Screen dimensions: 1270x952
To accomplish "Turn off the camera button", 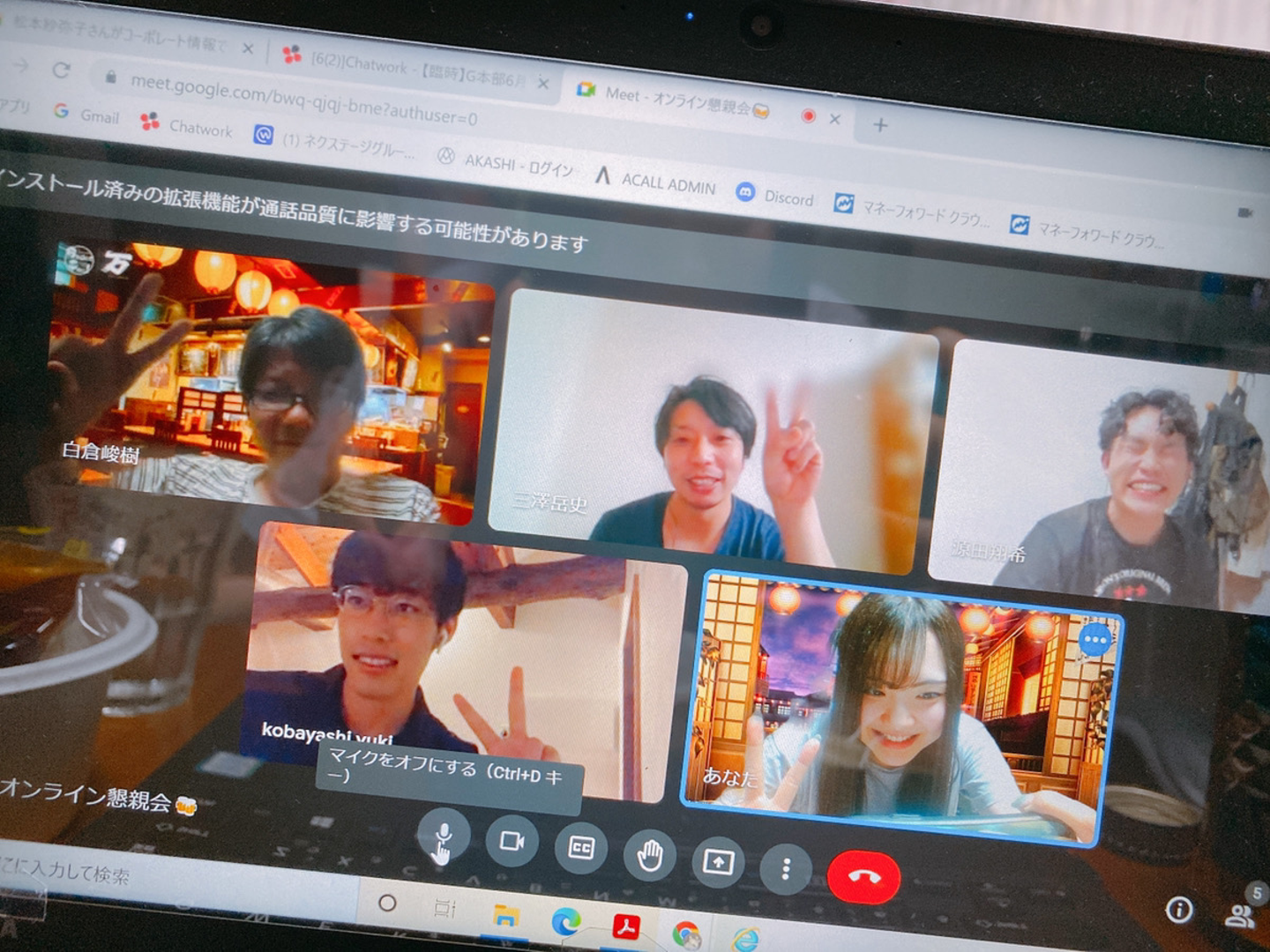I will pos(512,840).
